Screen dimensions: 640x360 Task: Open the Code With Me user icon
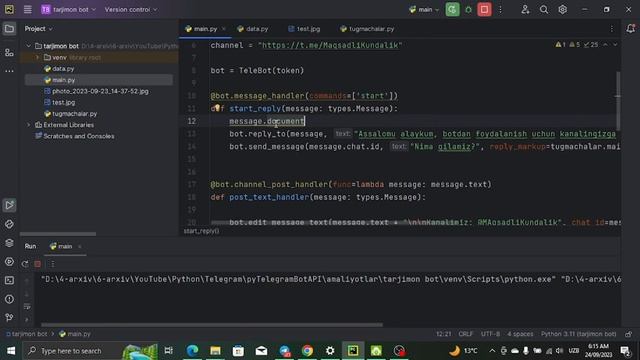525,9
